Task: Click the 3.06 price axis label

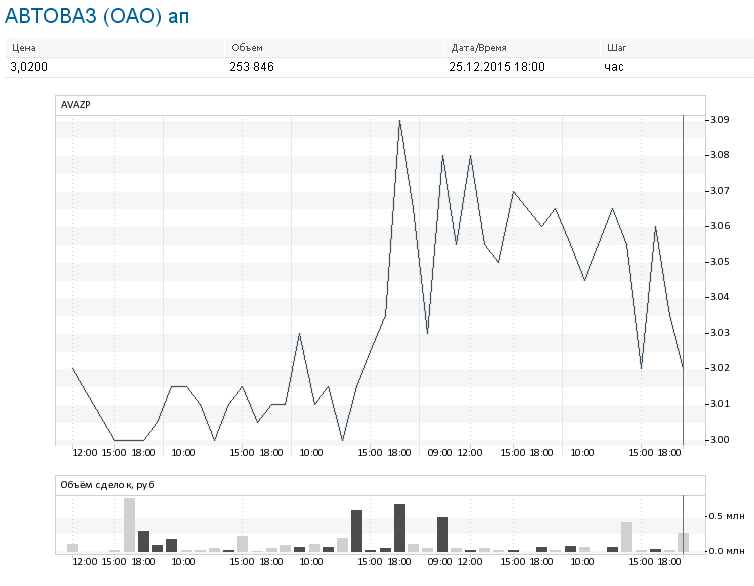Action: point(720,226)
